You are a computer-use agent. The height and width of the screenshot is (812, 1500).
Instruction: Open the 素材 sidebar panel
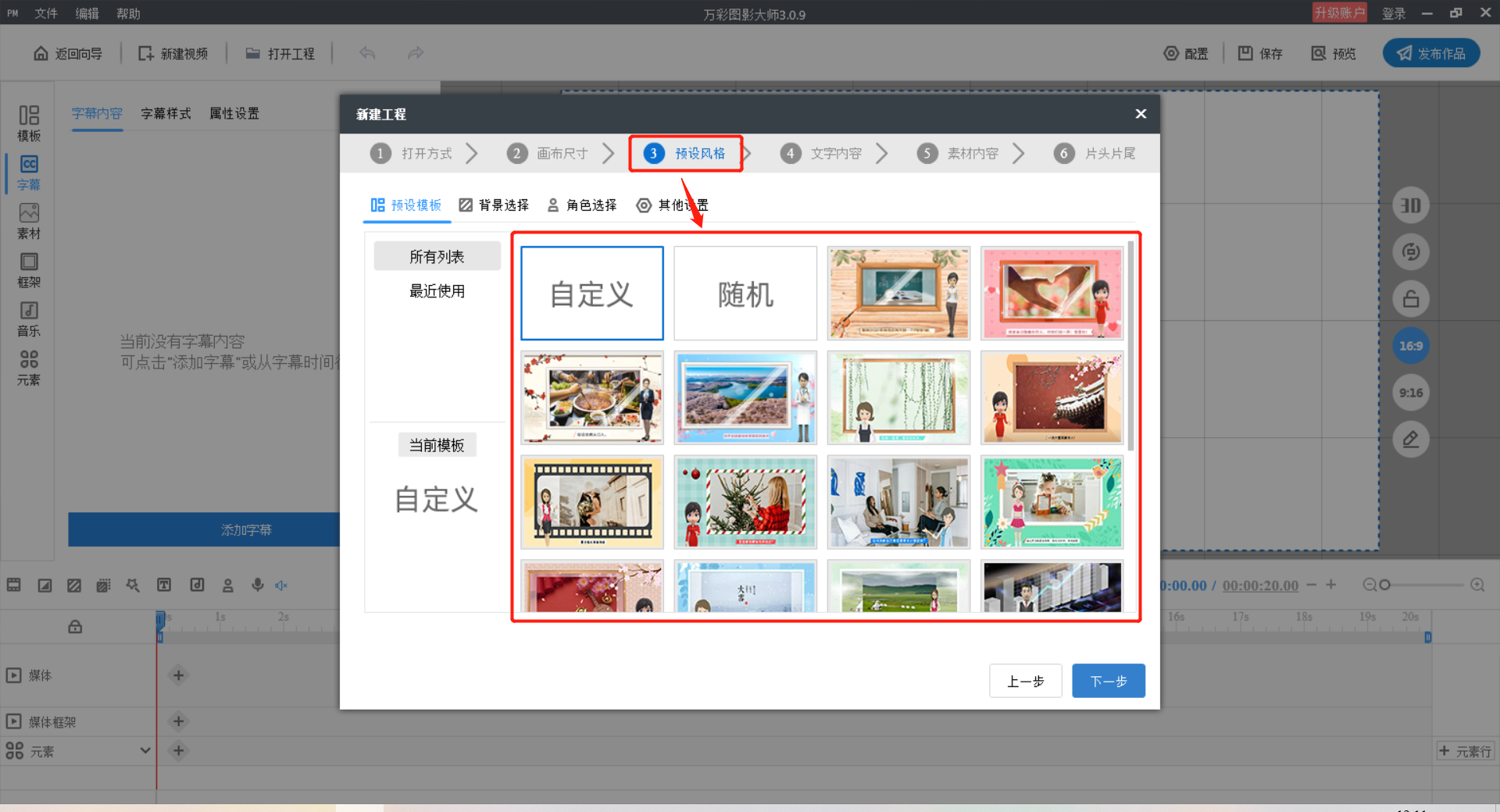click(29, 222)
